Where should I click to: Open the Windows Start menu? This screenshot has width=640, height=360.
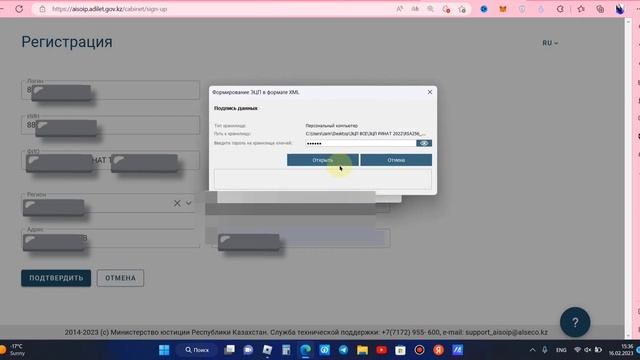164,350
